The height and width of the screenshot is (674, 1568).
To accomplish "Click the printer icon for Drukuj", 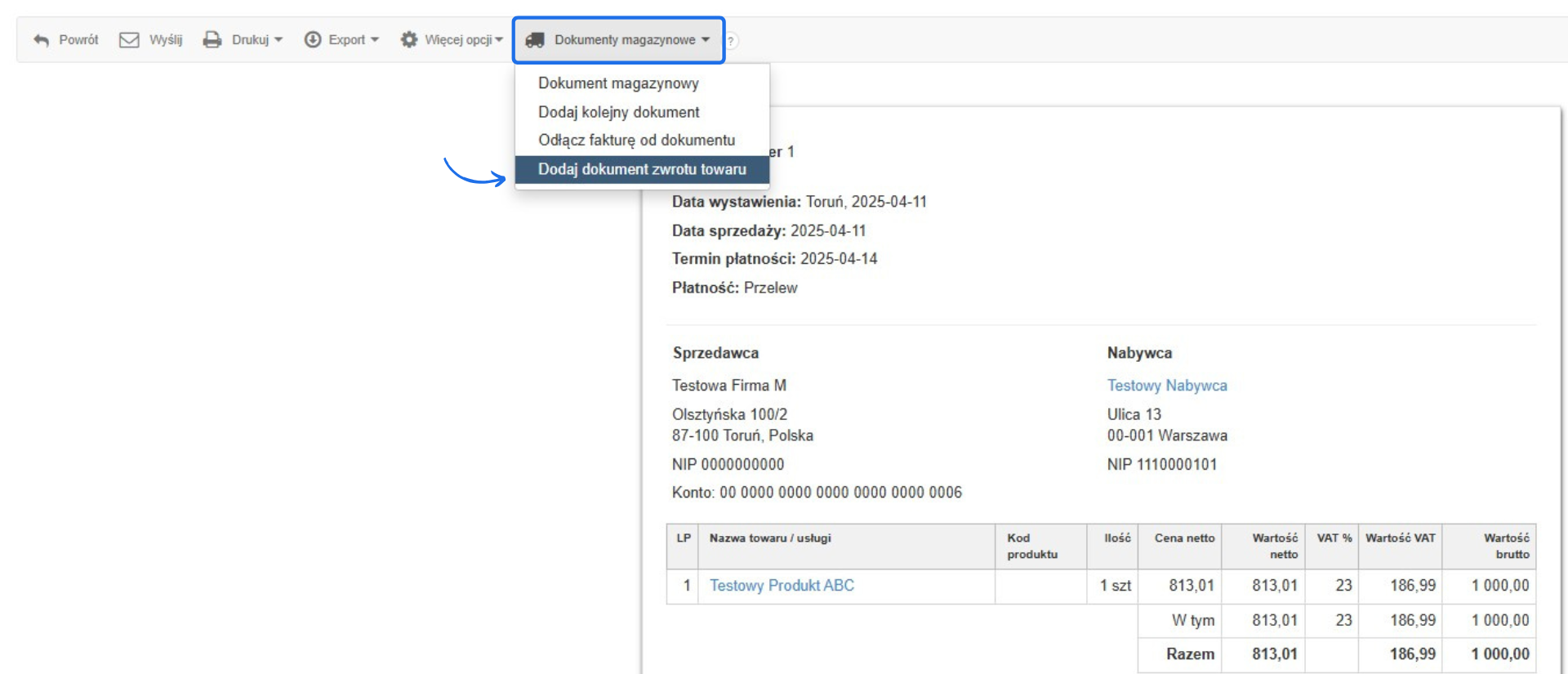I will click(212, 40).
